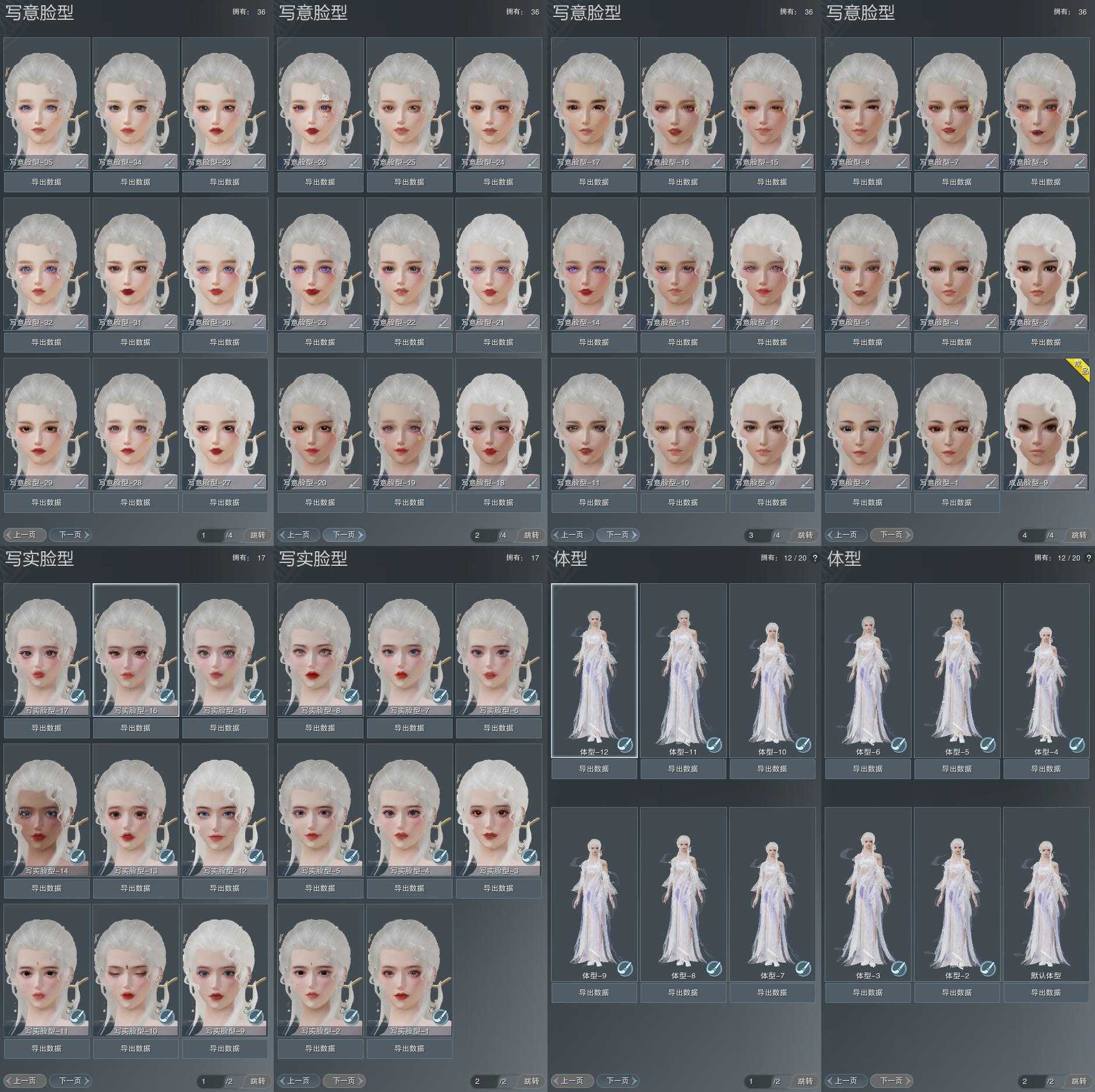This screenshot has width=1095, height=1092.
Task: Click the brush icon on 体型-7 card
Action: tap(803, 968)
